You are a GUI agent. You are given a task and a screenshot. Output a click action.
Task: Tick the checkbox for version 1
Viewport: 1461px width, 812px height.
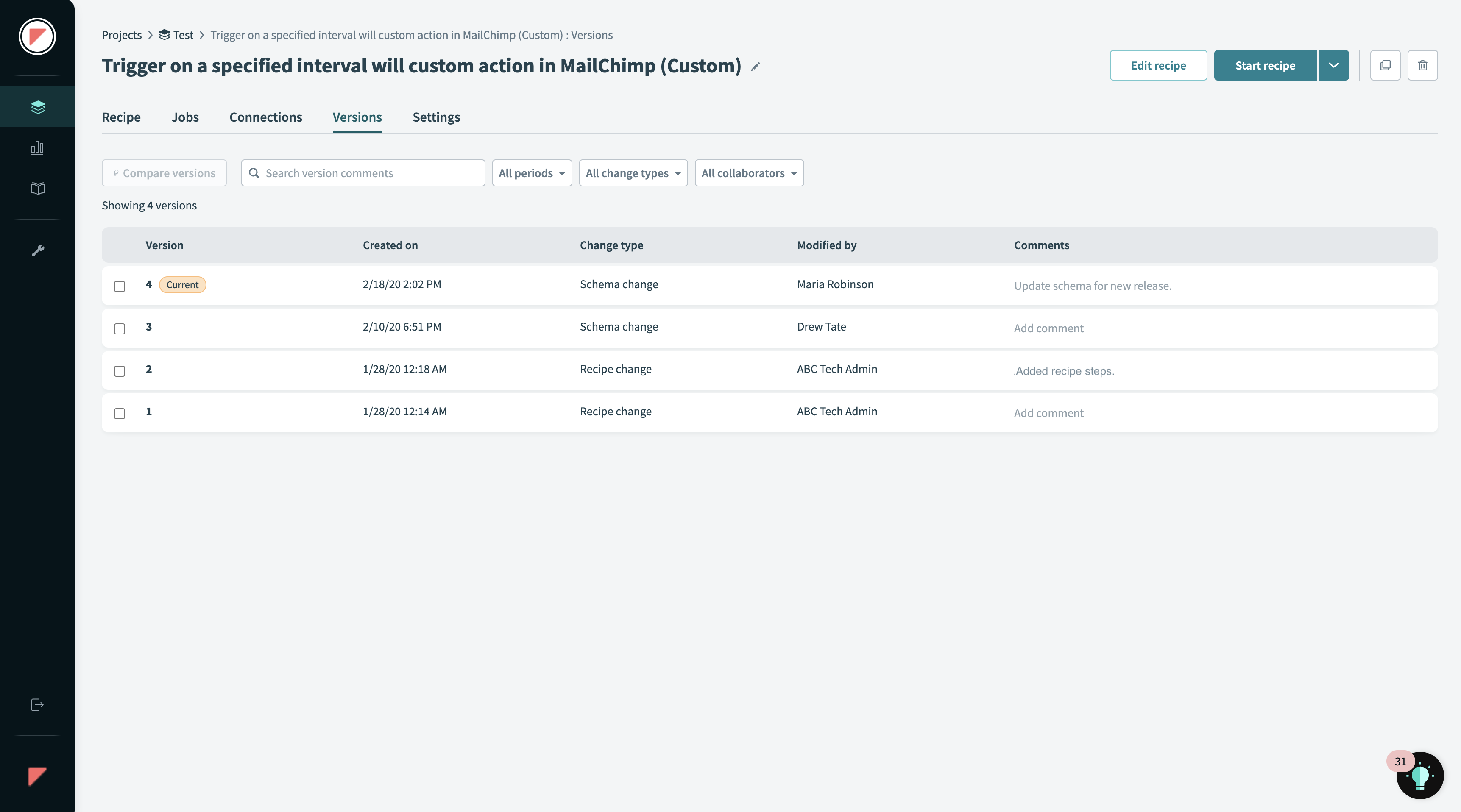[120, 413]
